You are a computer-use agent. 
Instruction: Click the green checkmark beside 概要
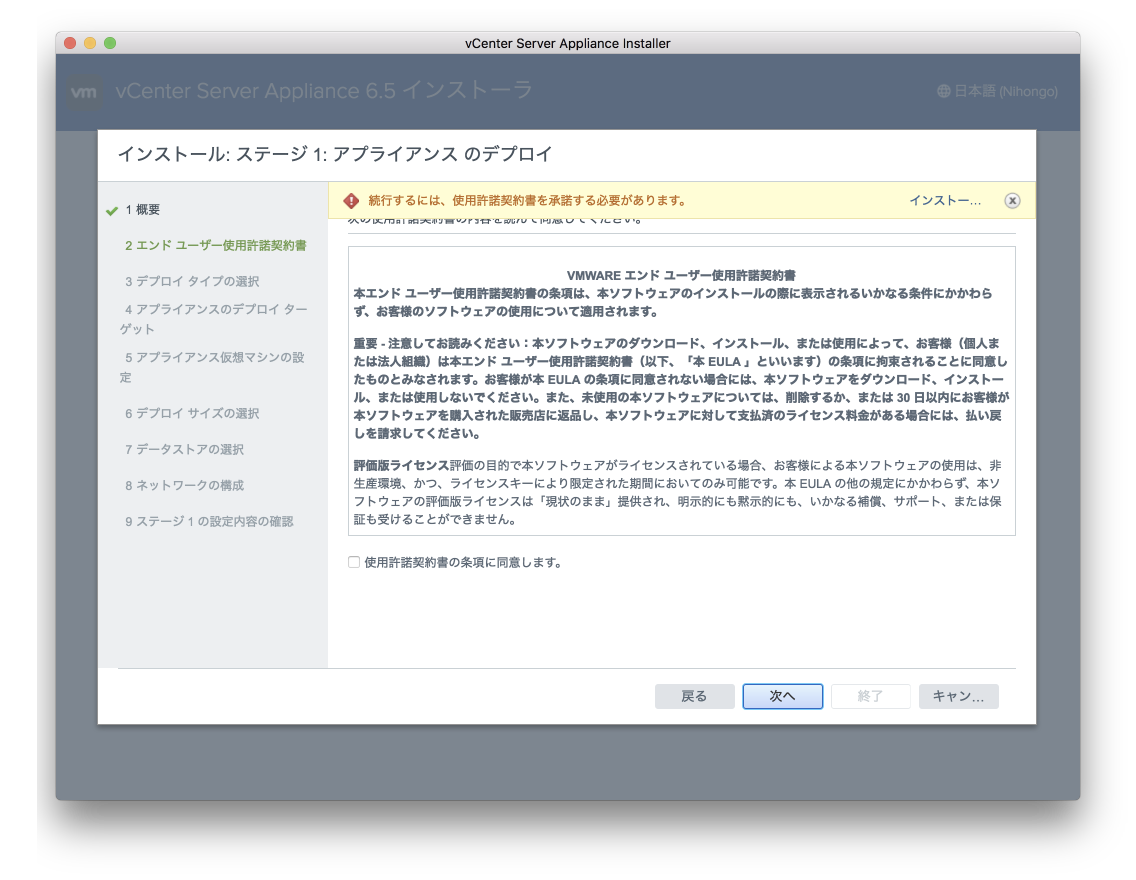pos(112,211)
